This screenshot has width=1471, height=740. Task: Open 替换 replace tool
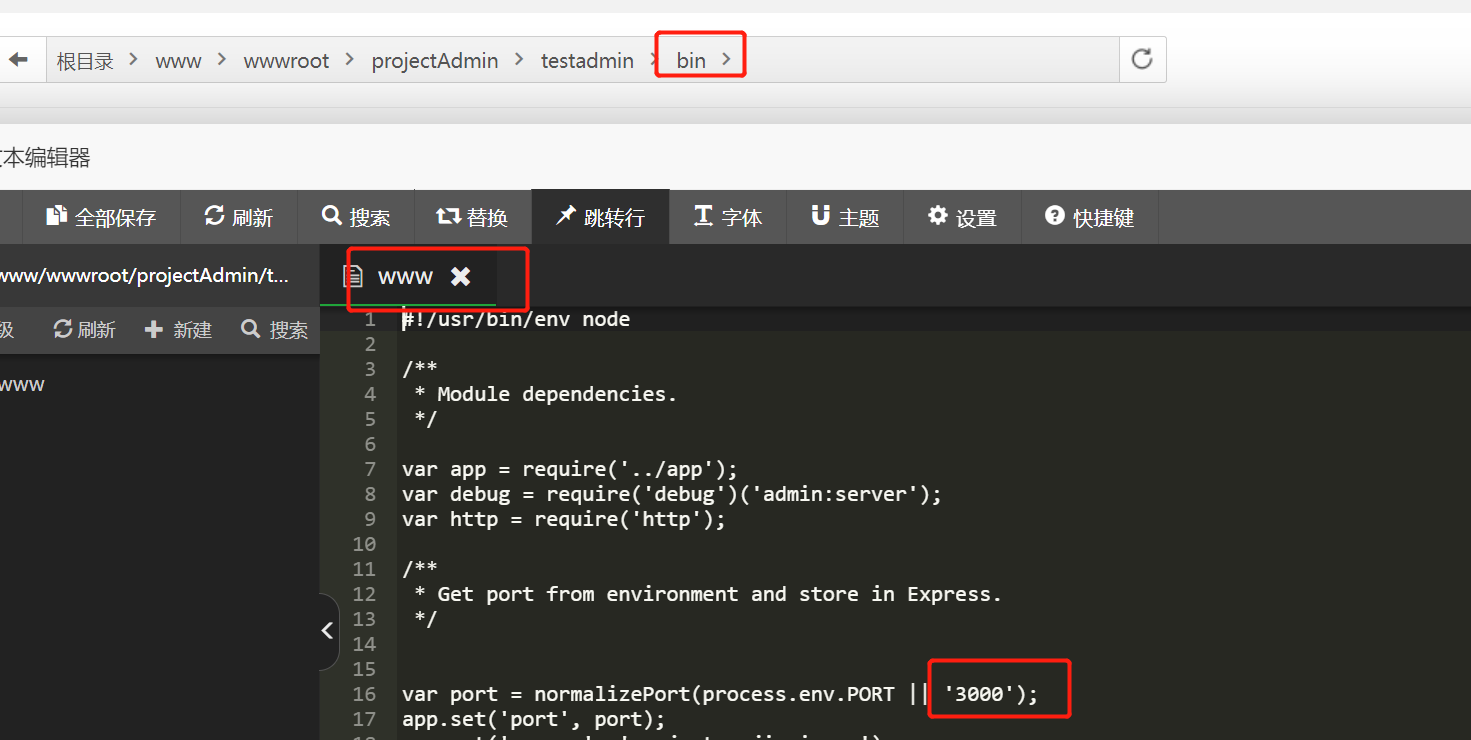coord(472,217)
